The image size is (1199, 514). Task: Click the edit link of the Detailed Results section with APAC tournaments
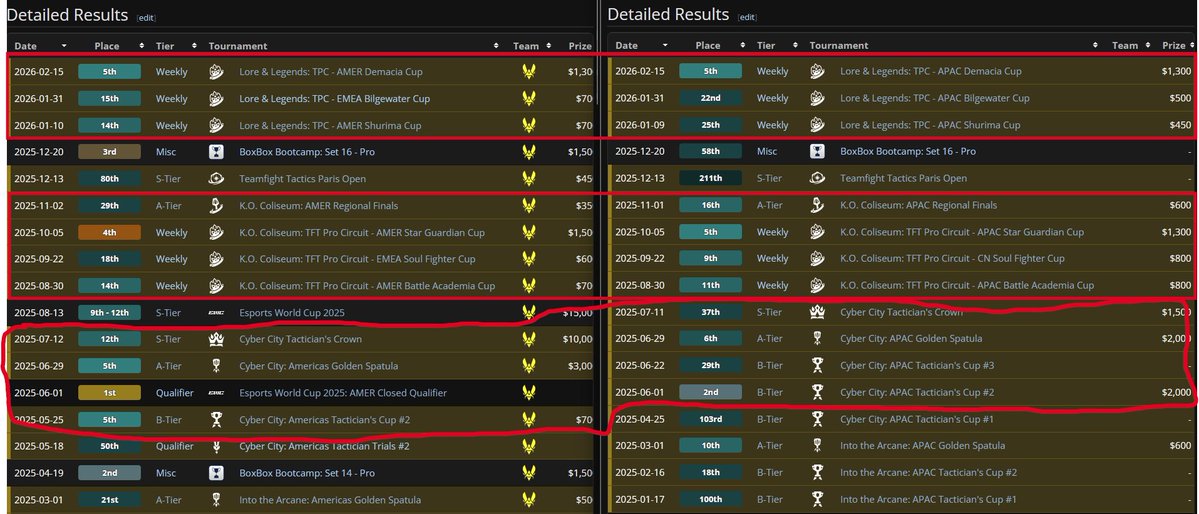pos(747,17)
